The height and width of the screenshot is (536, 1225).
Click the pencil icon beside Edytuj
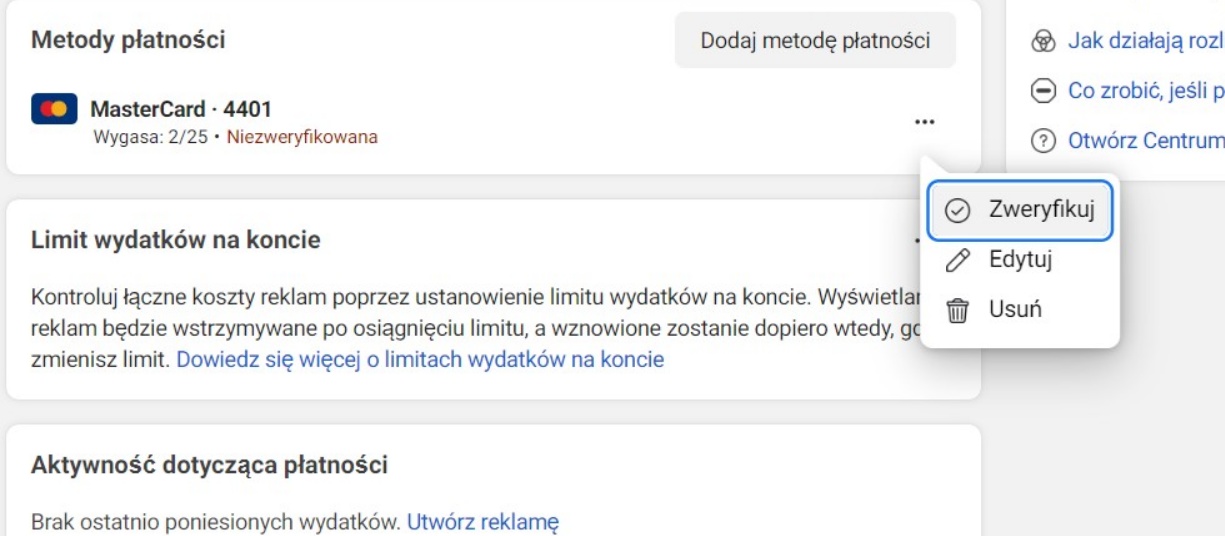[957, 261]
